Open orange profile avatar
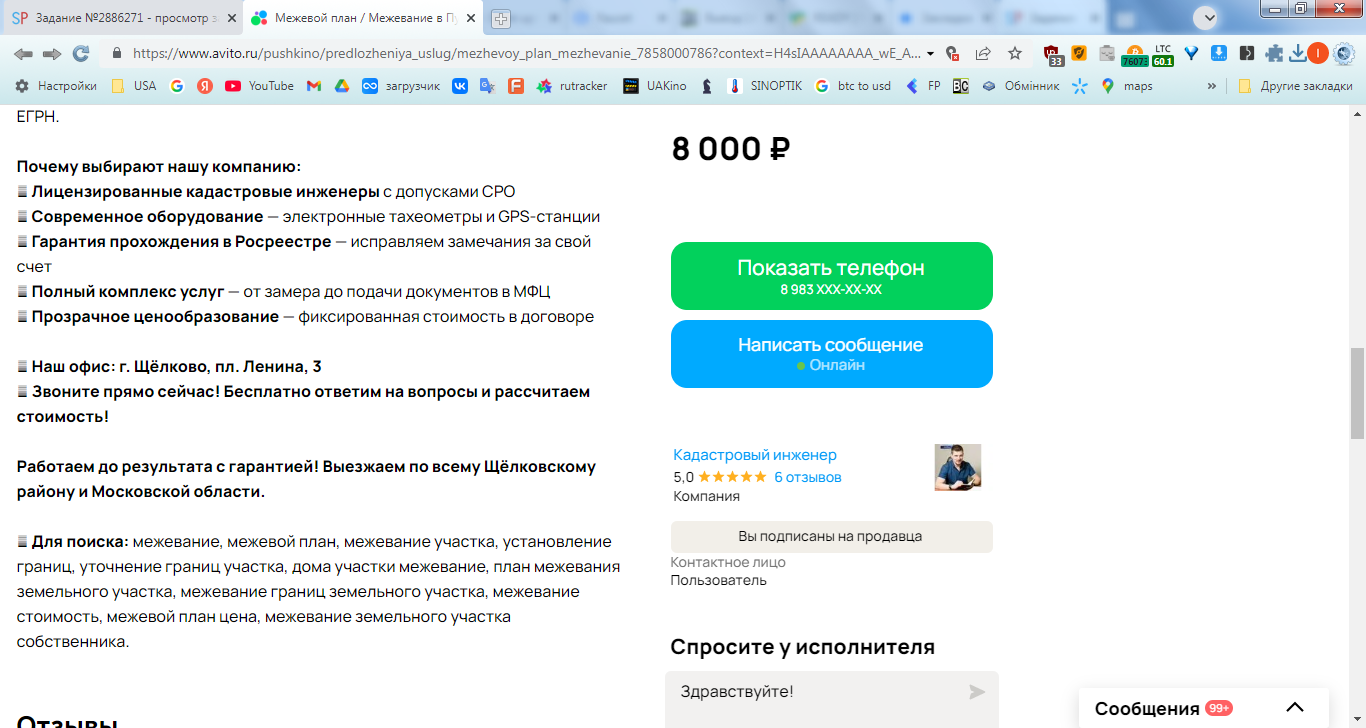Image resolution: width=1366 pixels, height=728 pixels. click(1318, 53)
